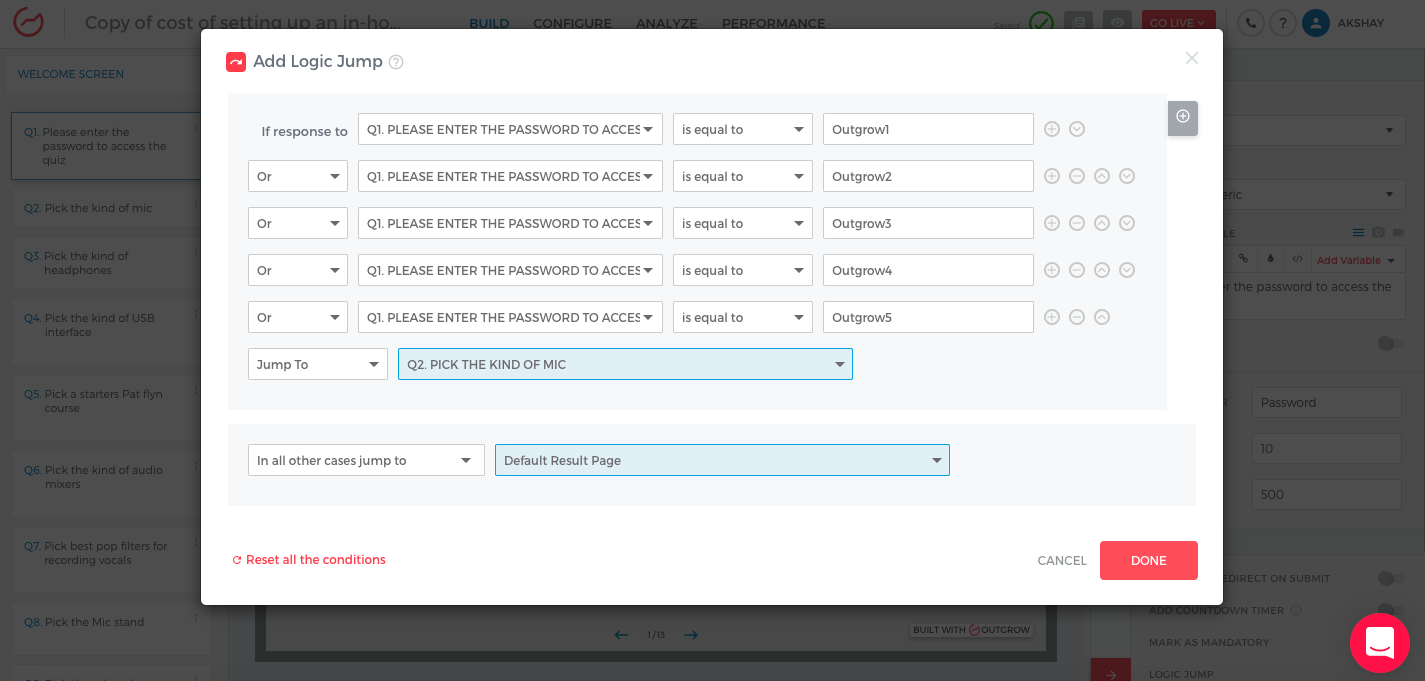
Task: Click the Add Logic Jump help icon
Action: [396, 62]
